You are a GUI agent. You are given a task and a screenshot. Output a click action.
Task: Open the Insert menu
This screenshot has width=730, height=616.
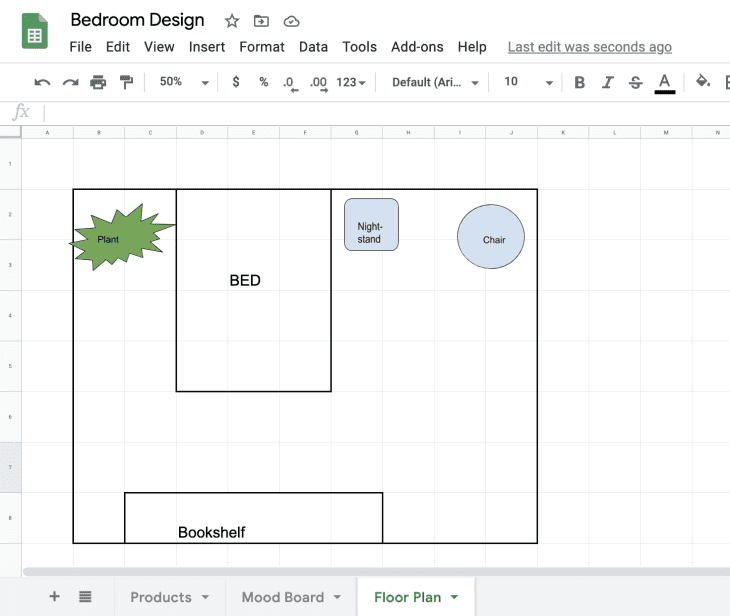point(207,47)
